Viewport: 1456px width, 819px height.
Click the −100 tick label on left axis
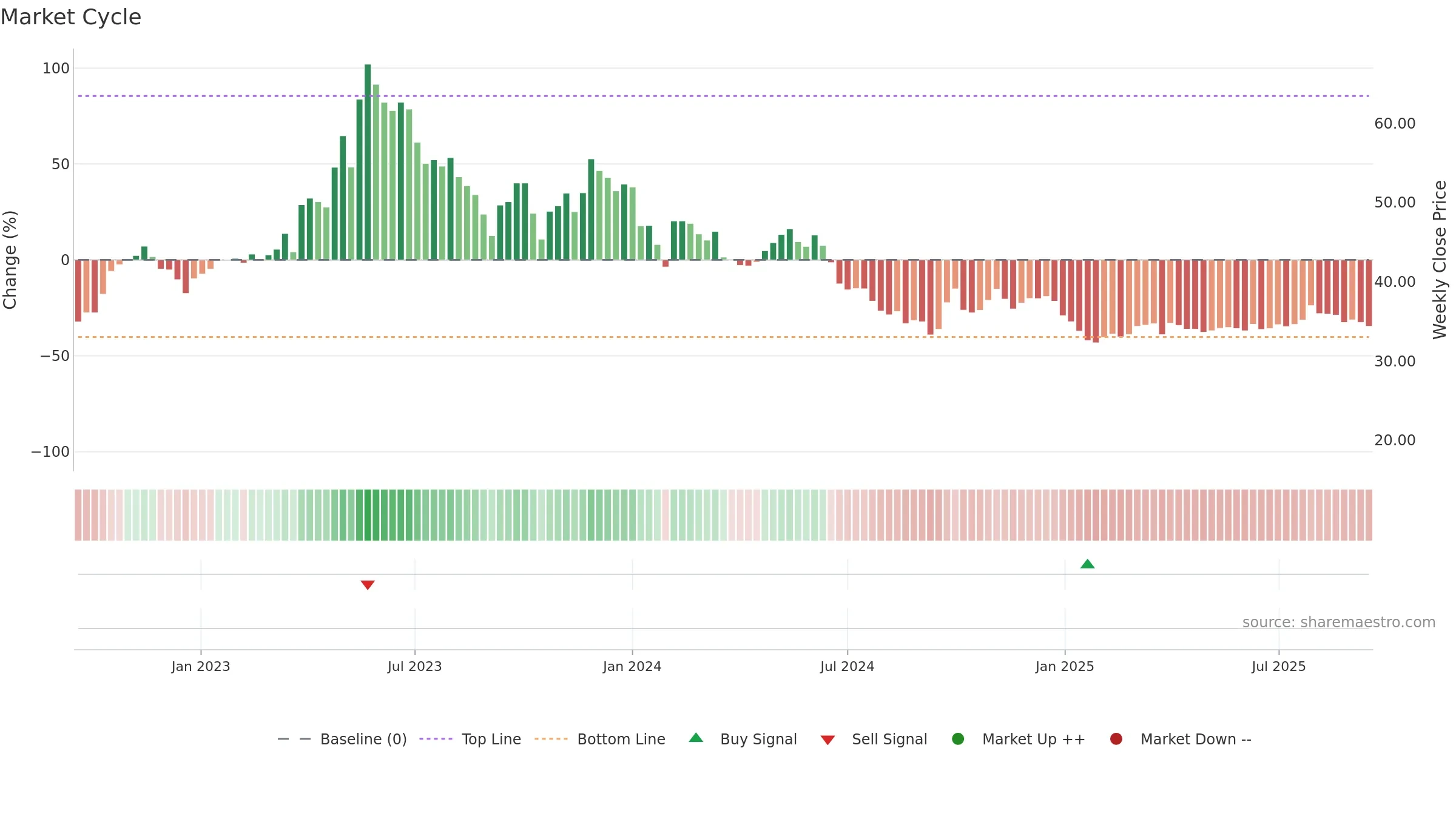point(50,452)
